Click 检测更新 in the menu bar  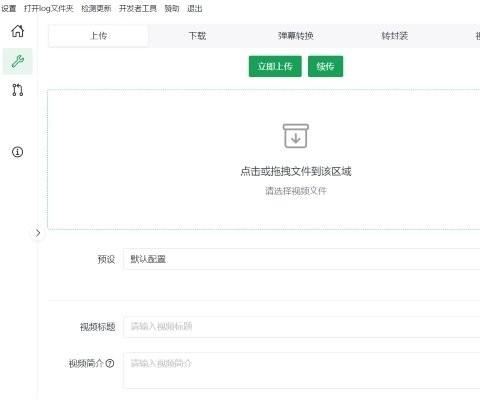point(96,8)
